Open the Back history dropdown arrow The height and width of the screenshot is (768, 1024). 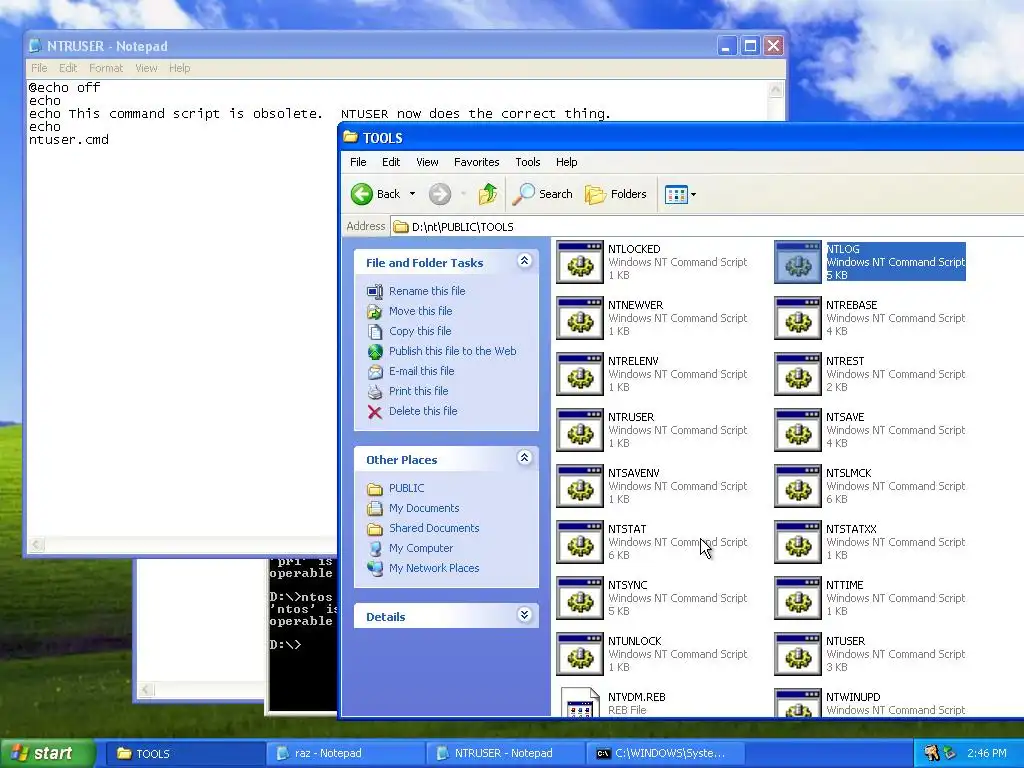pyautogui.click(x=412, y=194)
